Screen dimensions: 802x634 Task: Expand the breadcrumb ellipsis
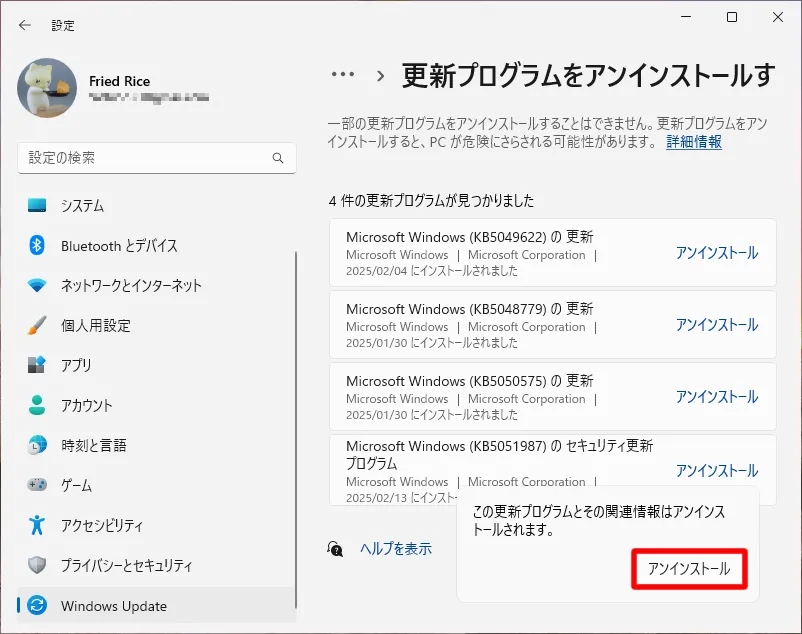(x=343, y=75)
